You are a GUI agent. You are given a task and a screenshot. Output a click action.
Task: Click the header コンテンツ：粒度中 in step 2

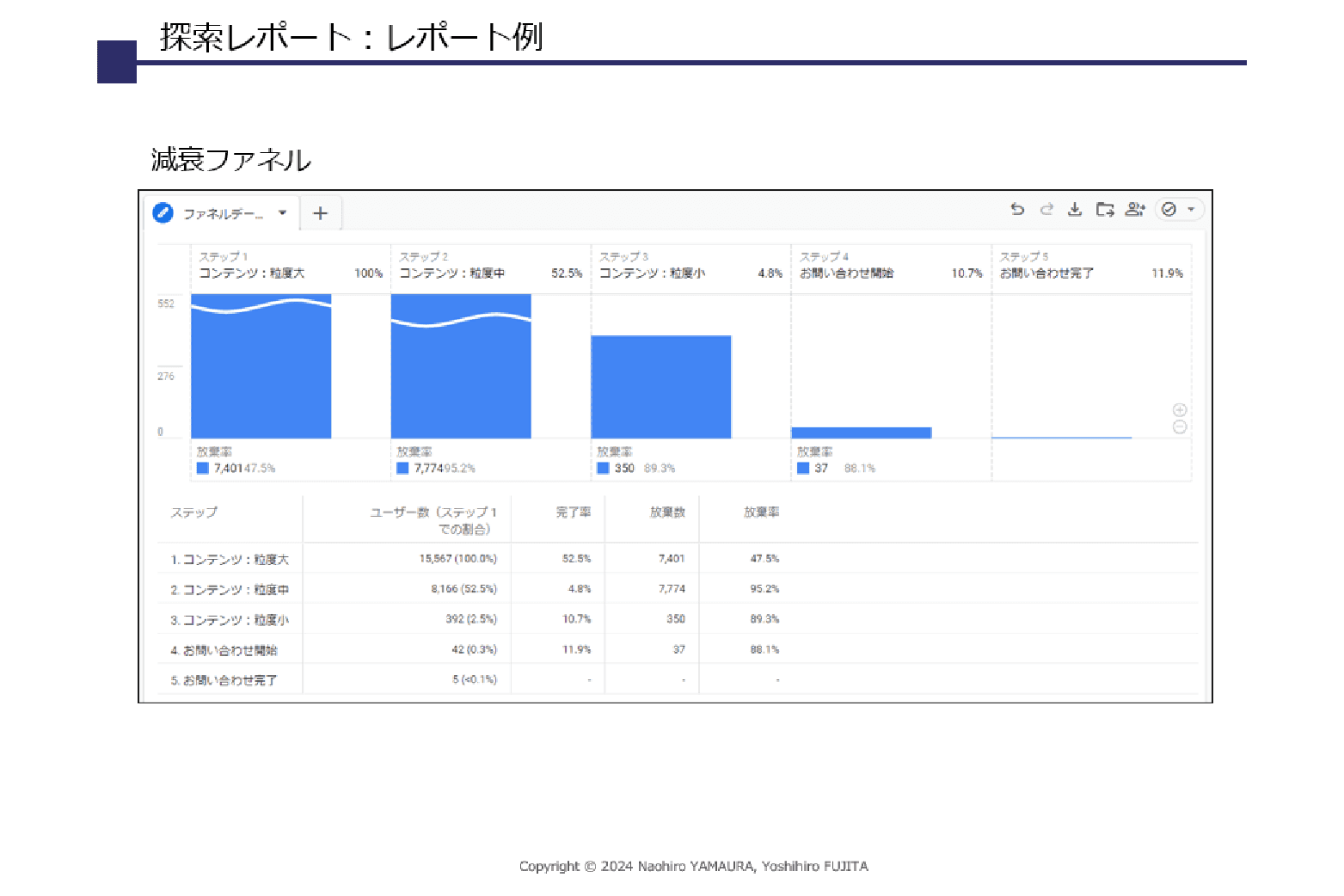[452, 273]
